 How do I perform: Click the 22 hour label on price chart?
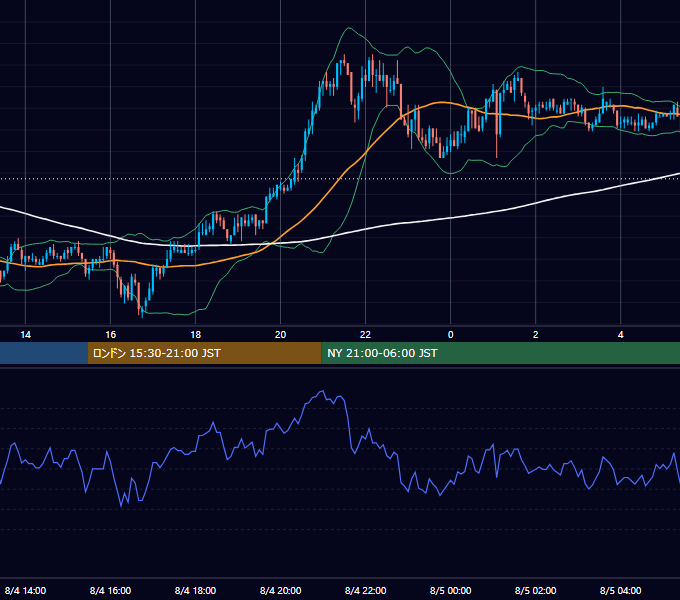(366, 335)
